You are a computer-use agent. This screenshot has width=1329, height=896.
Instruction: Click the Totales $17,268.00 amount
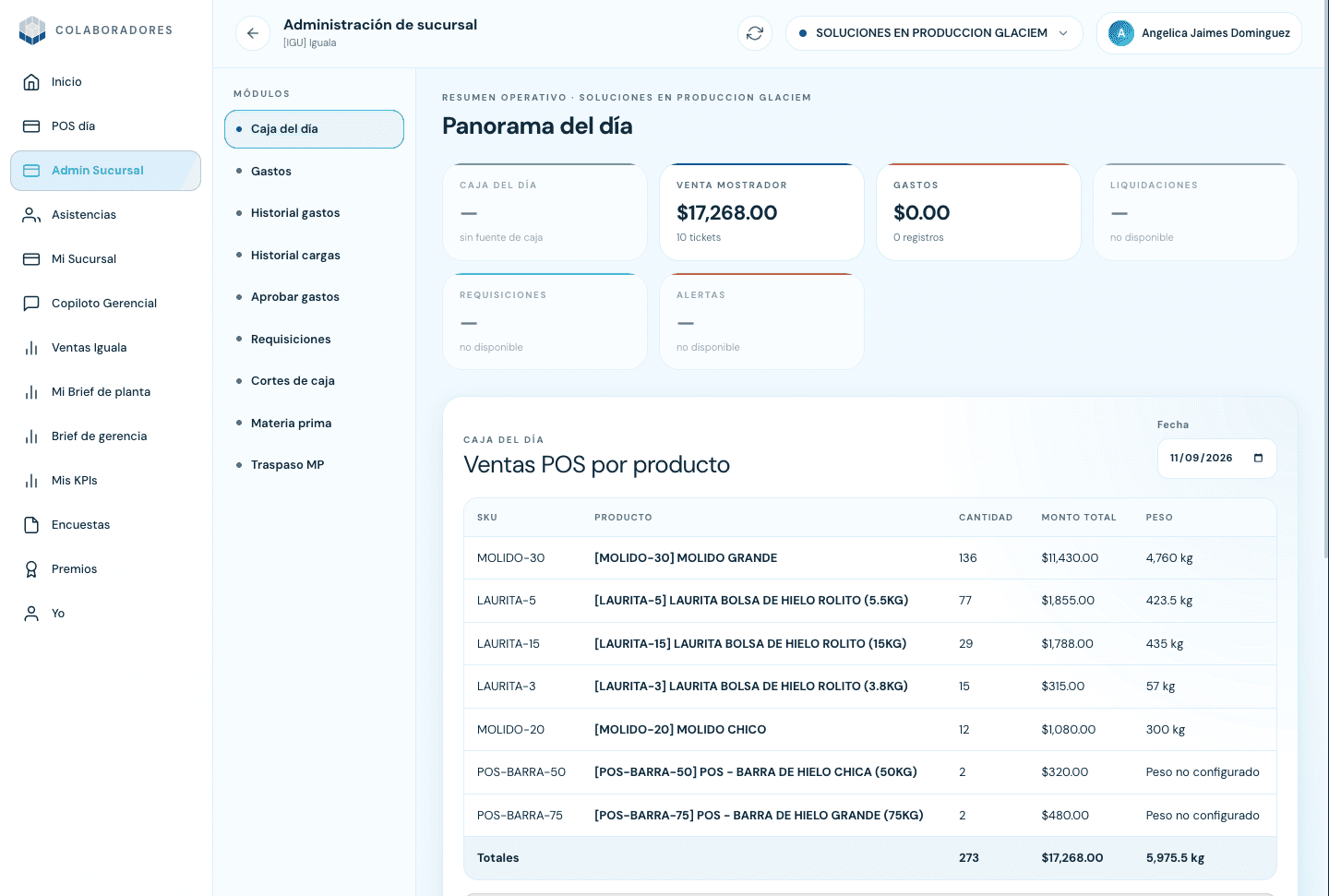(1072, 858)
